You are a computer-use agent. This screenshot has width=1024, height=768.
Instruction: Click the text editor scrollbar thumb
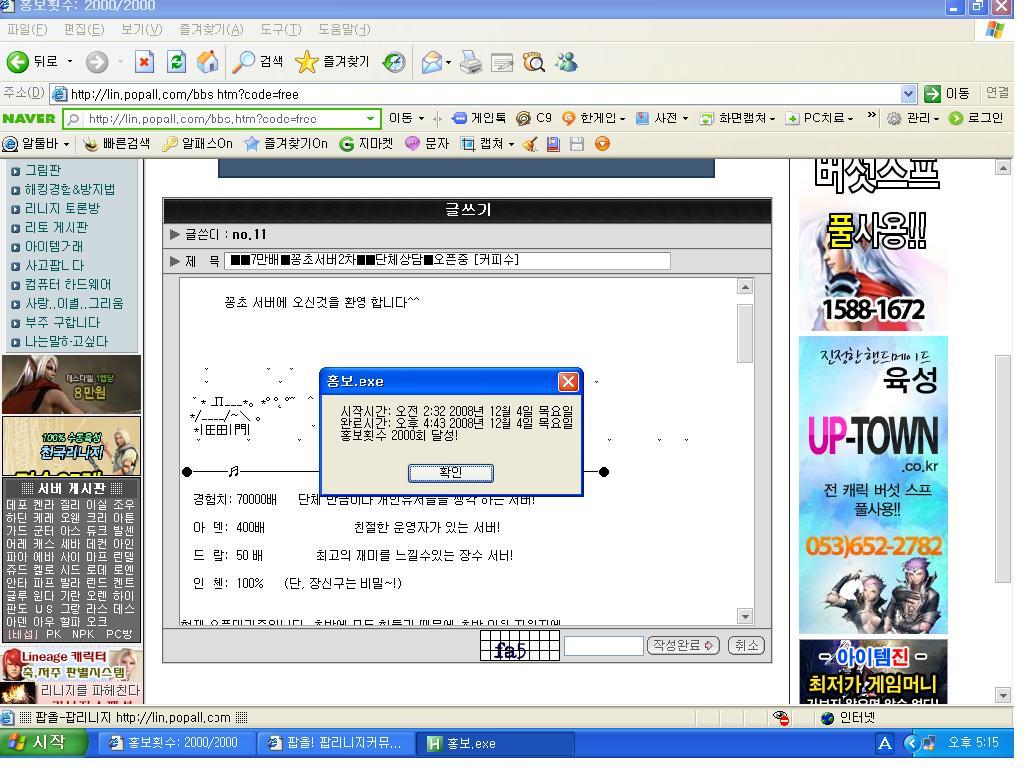pos(745,332)
